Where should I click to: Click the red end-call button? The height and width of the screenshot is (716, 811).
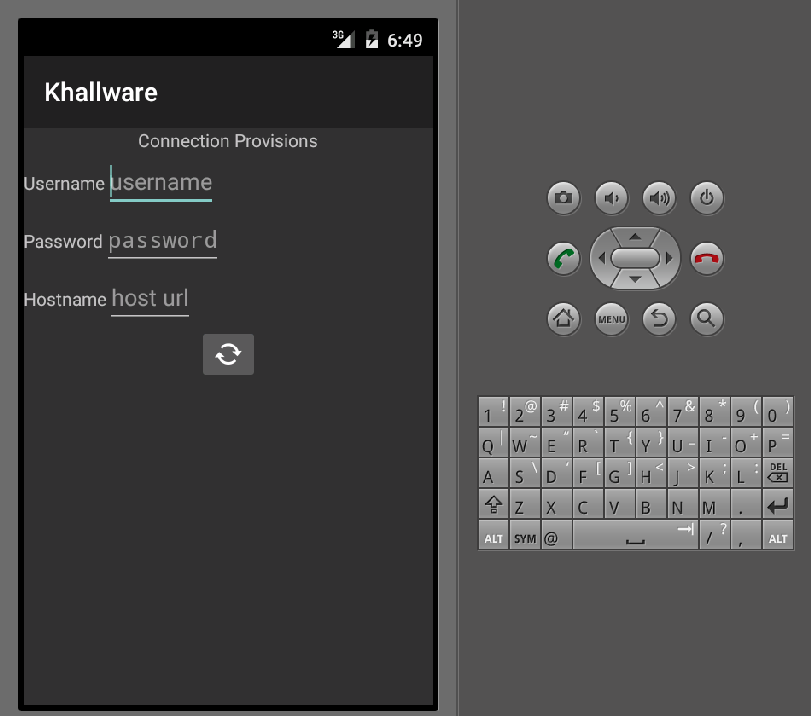pos(707,258)
